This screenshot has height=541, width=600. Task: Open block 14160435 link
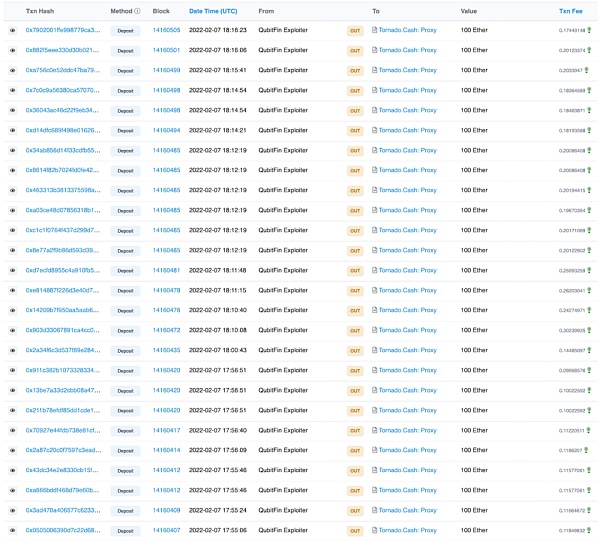click(166, 350)
